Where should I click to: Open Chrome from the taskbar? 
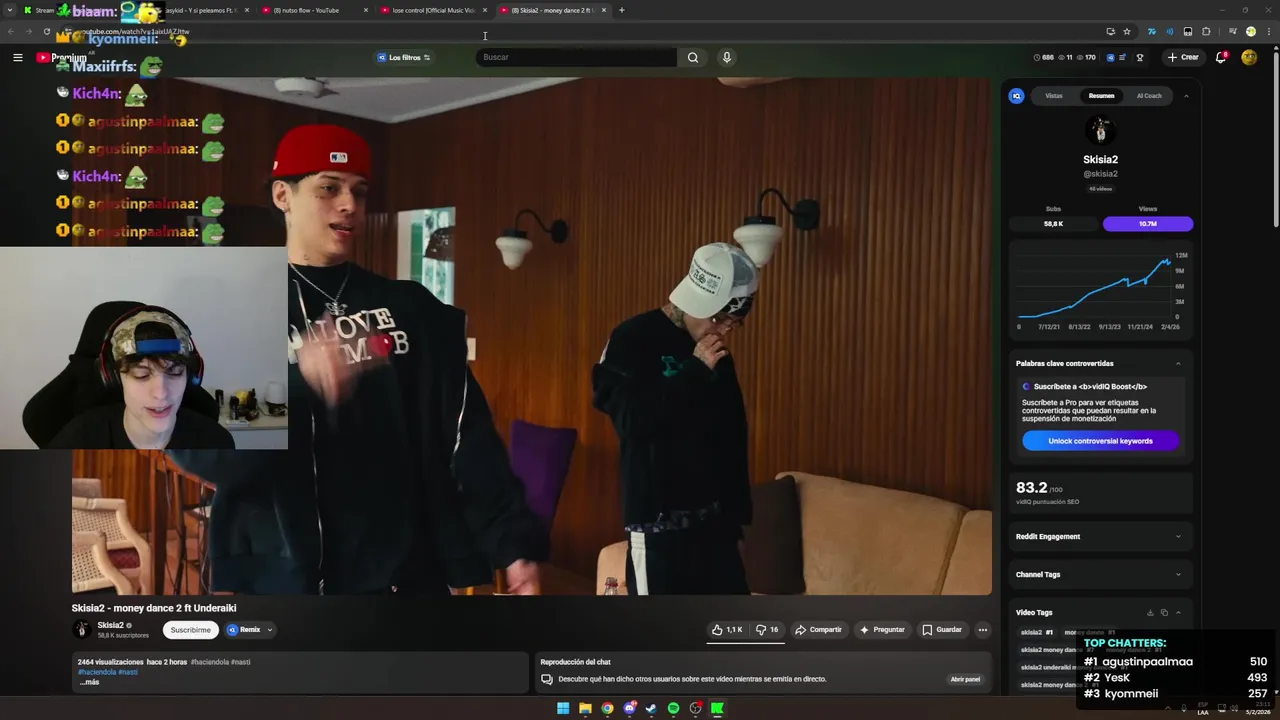click(607, 708)
